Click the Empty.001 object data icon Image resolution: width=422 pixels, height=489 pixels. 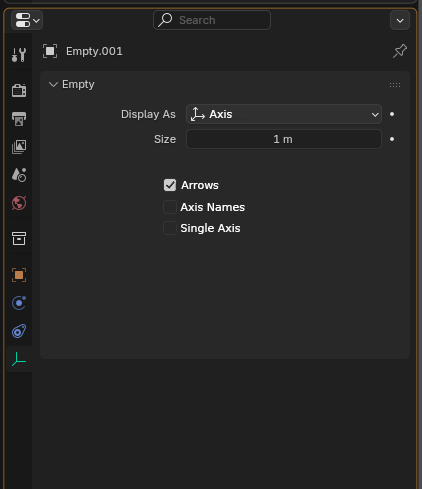coord(50,51)
